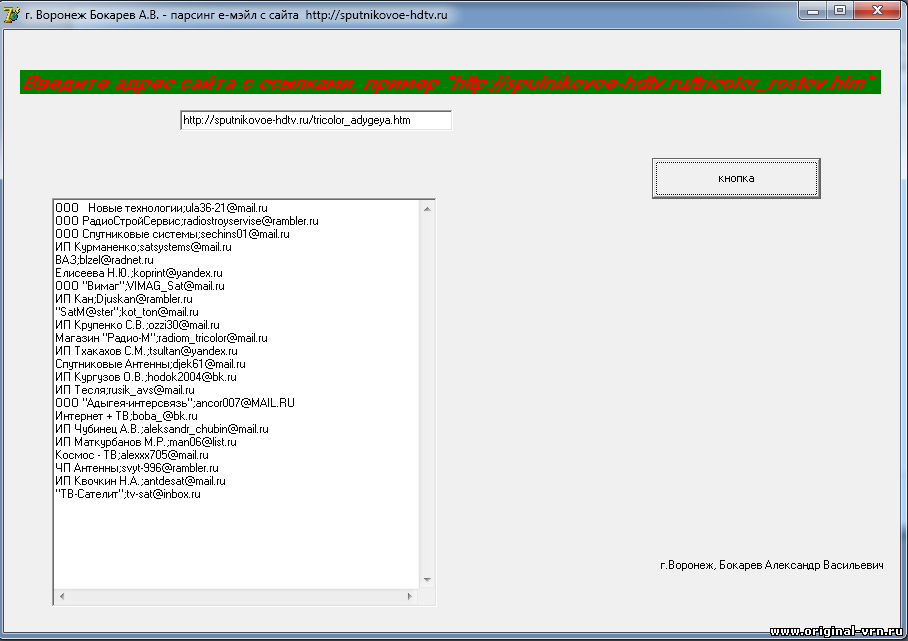The image size is (908, 641).
Task: Select line ООО РадиоСтройСервис
Action: [x=186, y=221]
